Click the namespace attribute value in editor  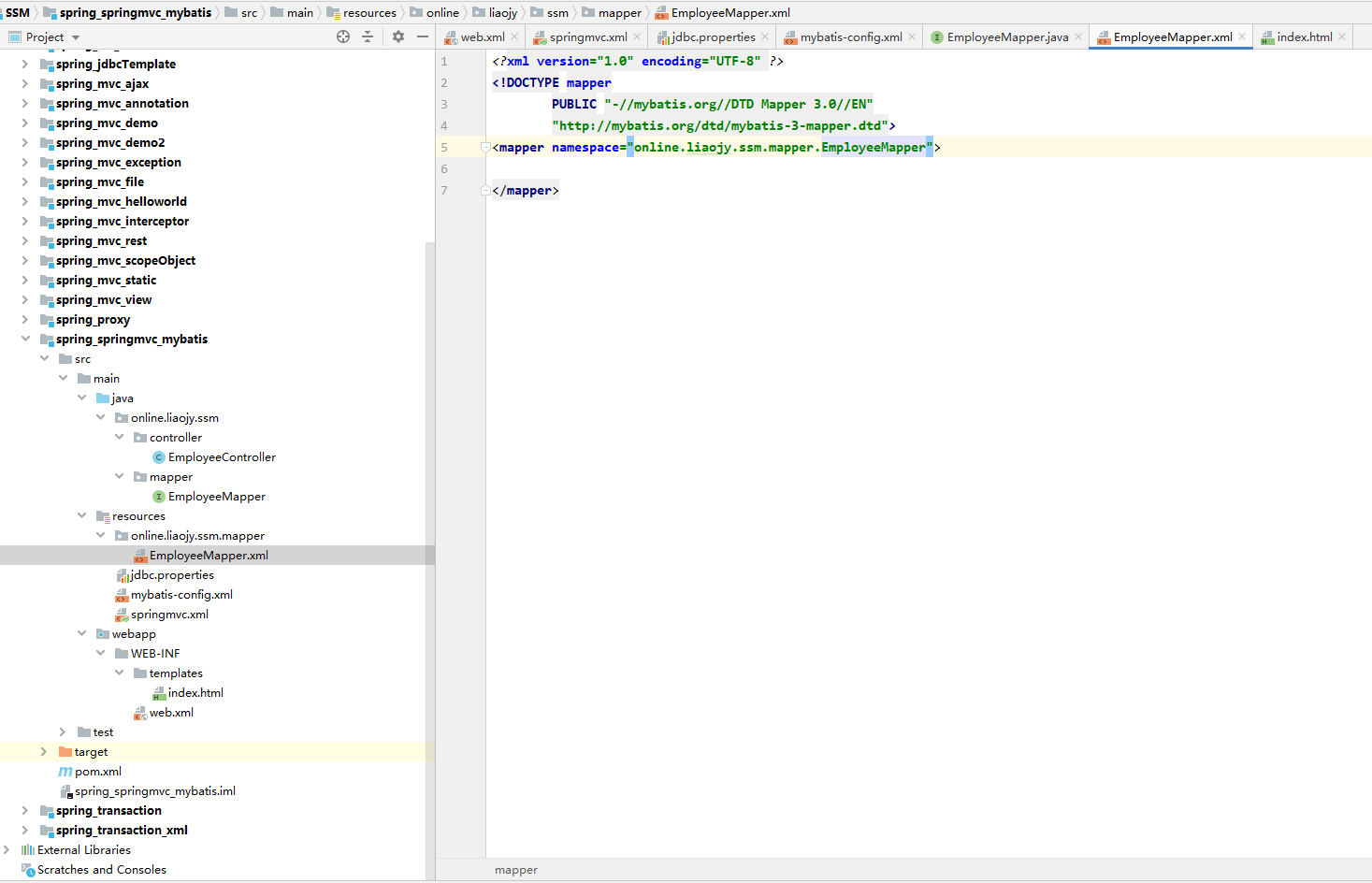click(780, 148)
